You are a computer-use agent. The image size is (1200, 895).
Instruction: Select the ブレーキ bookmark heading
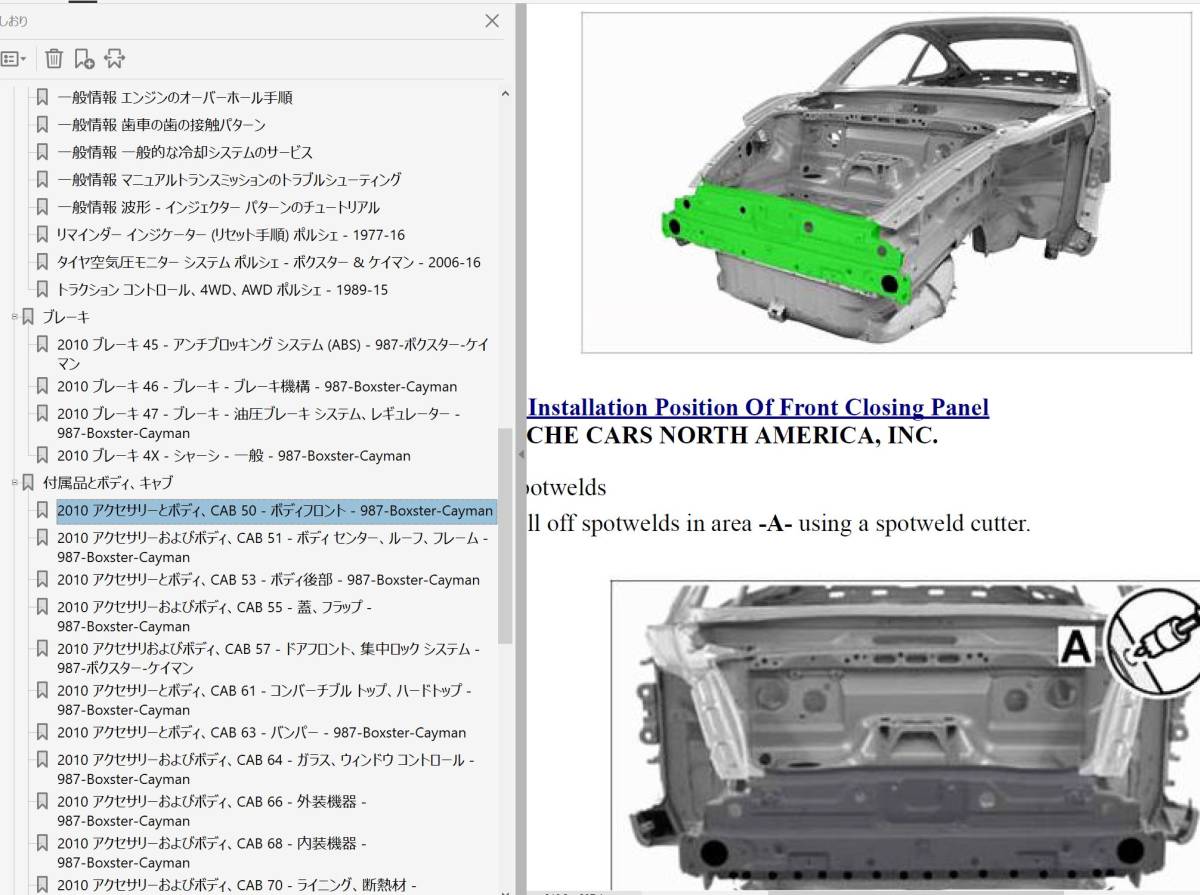point(66,317)
